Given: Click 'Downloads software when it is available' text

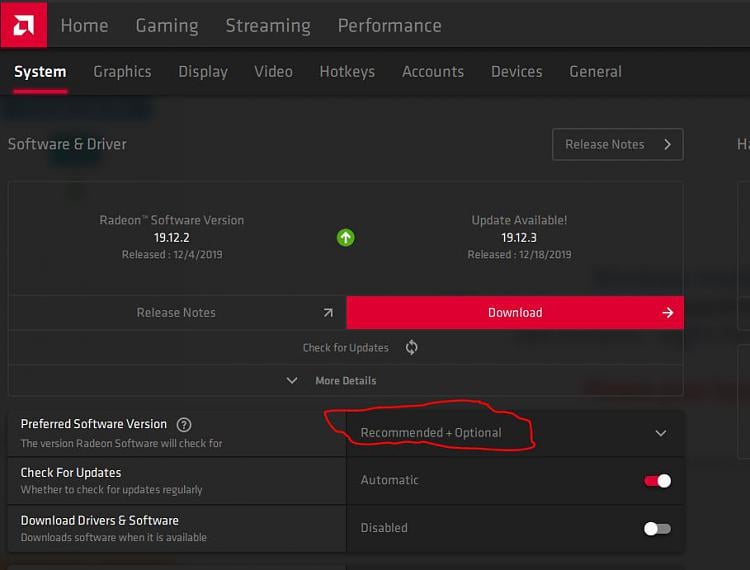Looking at the screenshot, I should click(x=114, y=537).
